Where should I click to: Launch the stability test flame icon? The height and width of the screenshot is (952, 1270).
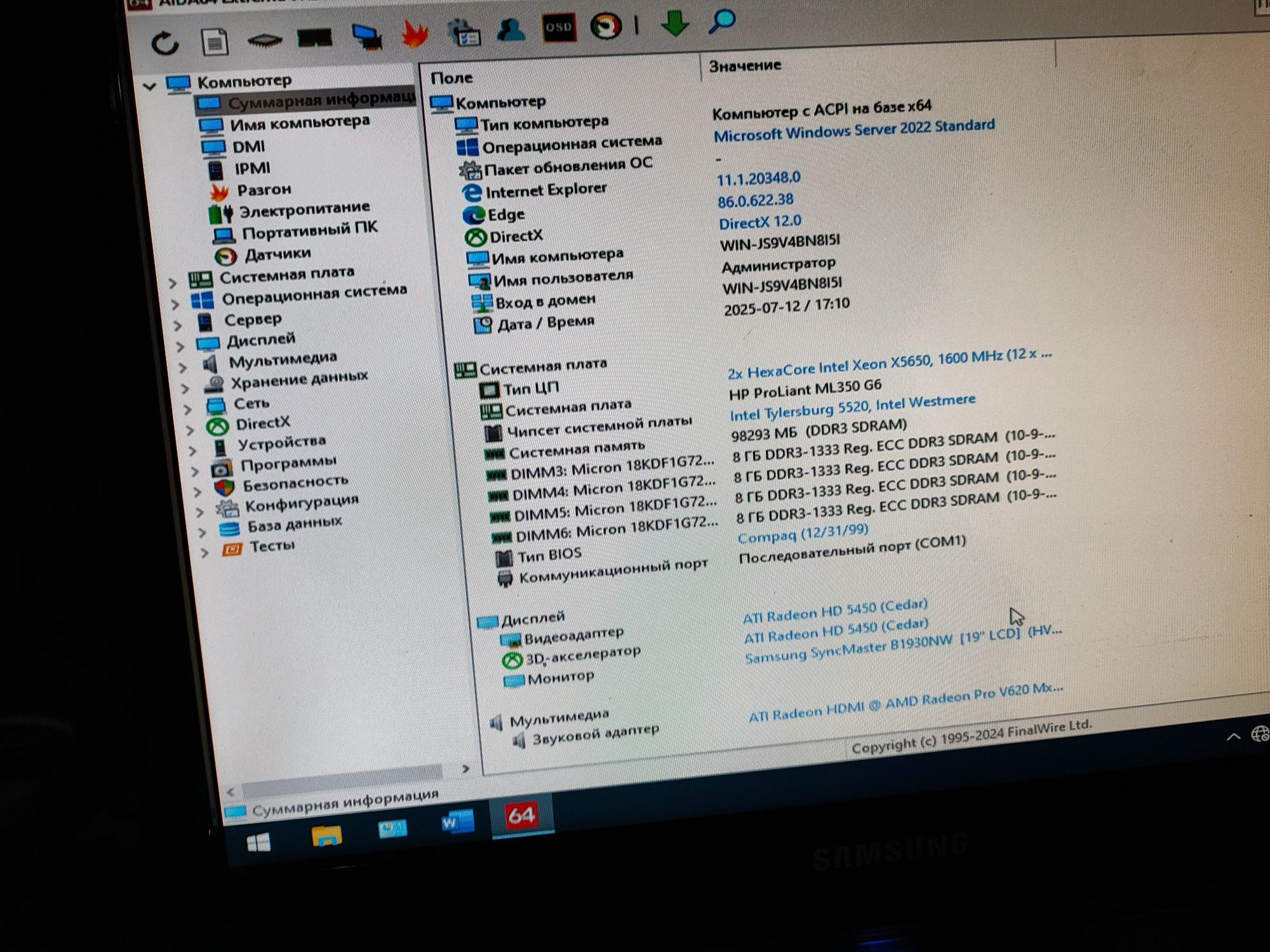[x=415, y=34]
